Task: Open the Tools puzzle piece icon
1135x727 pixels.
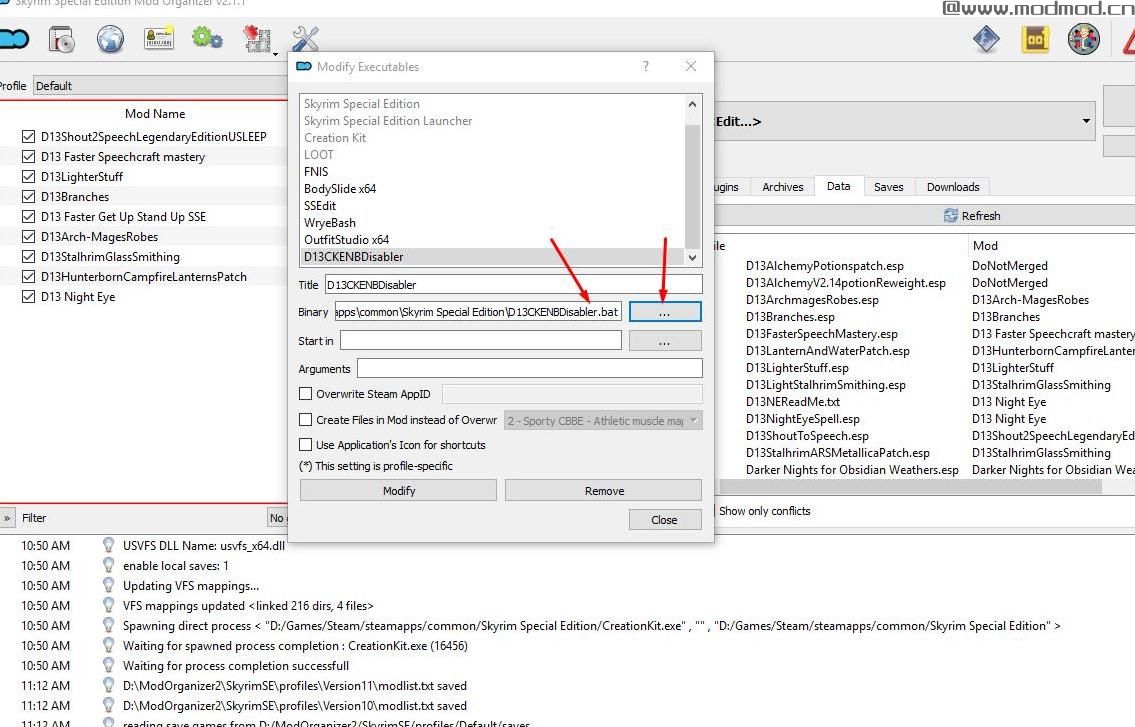Action: click(x=256, y=39)
